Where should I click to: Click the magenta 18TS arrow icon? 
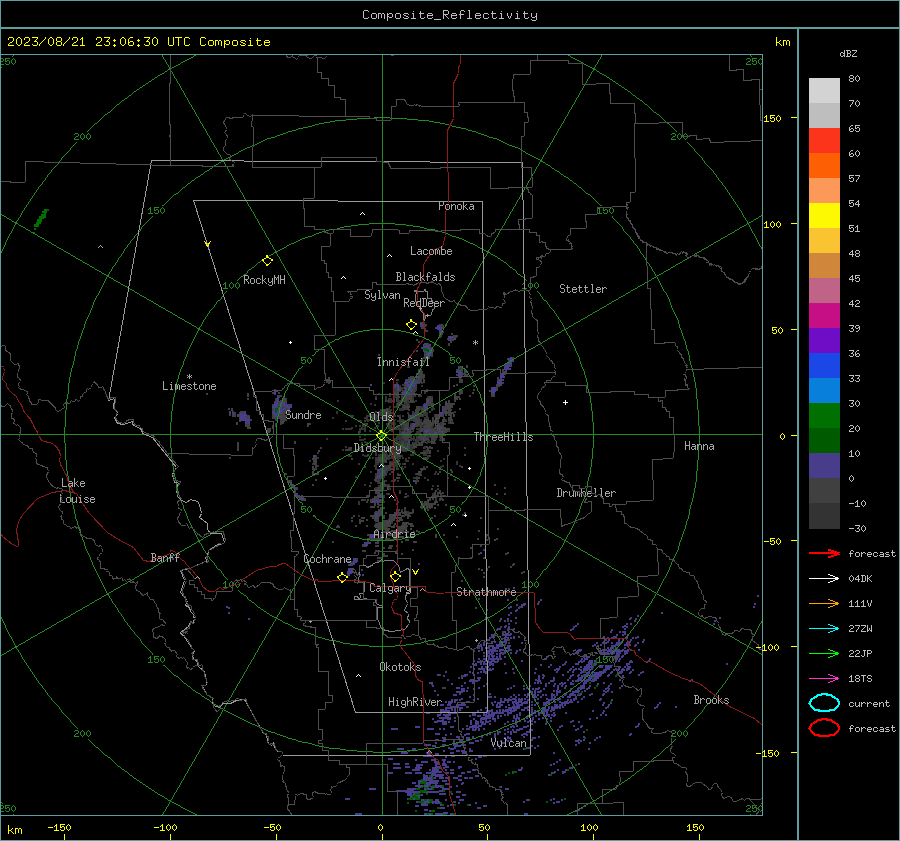coord(824,678)
